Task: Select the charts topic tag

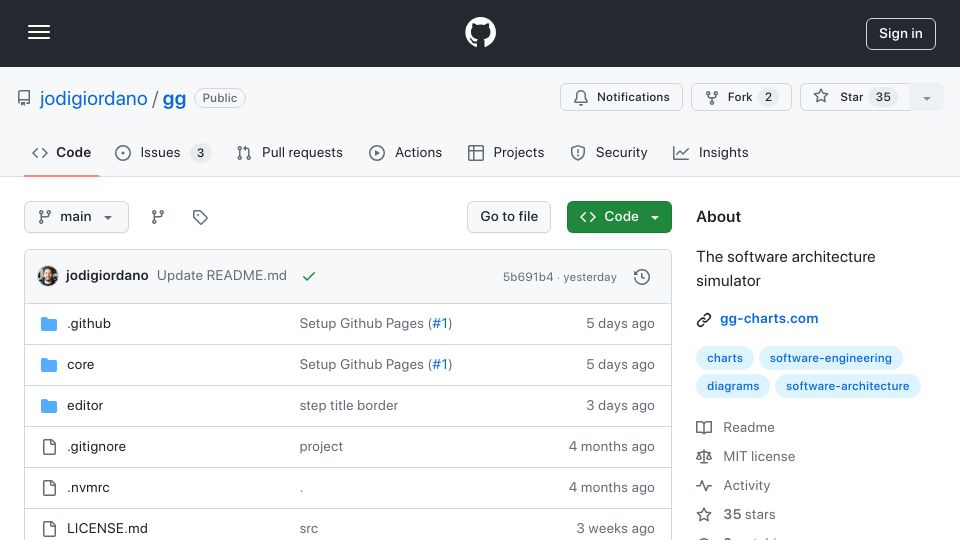Action: click(724, 358)
